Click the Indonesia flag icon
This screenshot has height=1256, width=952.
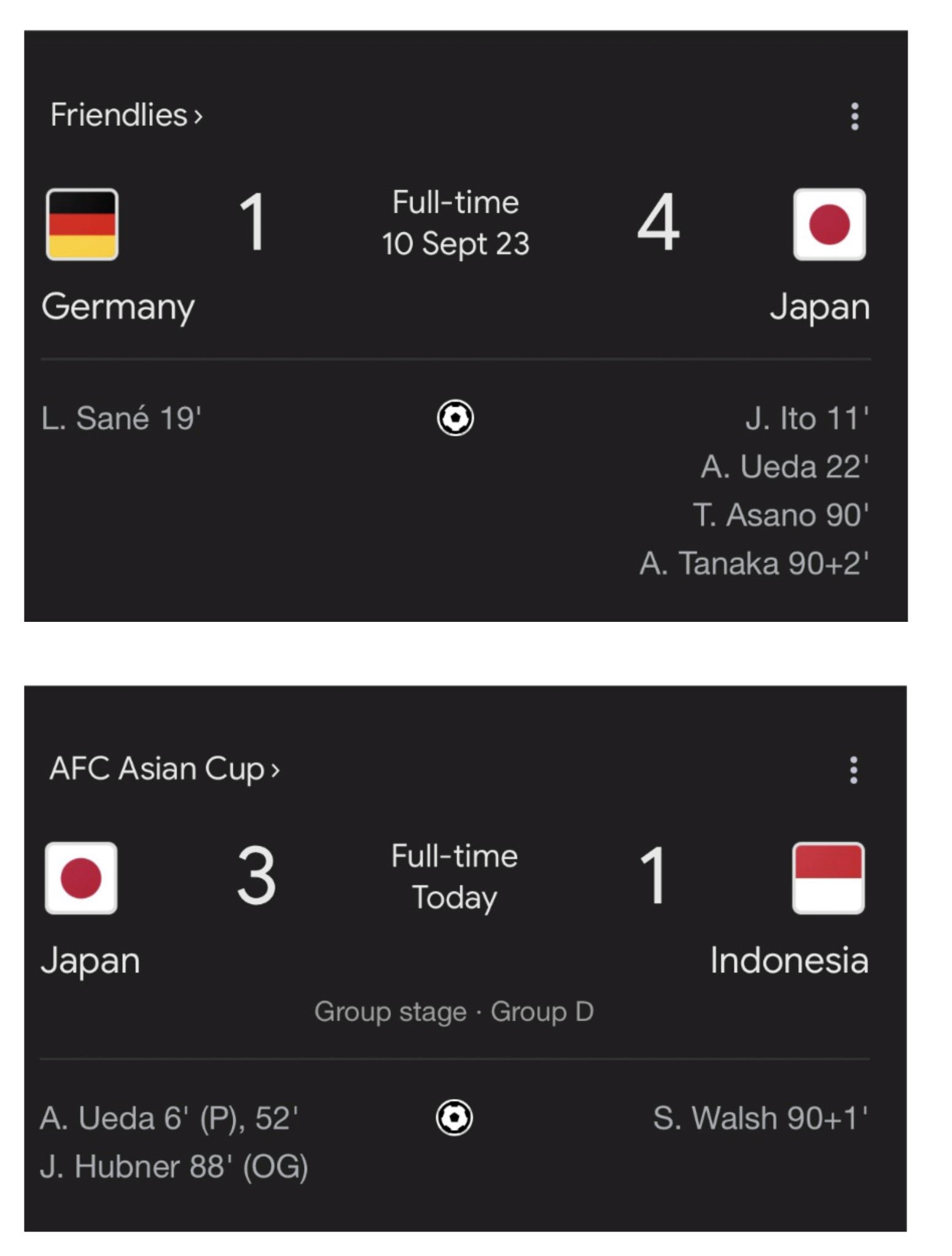point(828,878)
